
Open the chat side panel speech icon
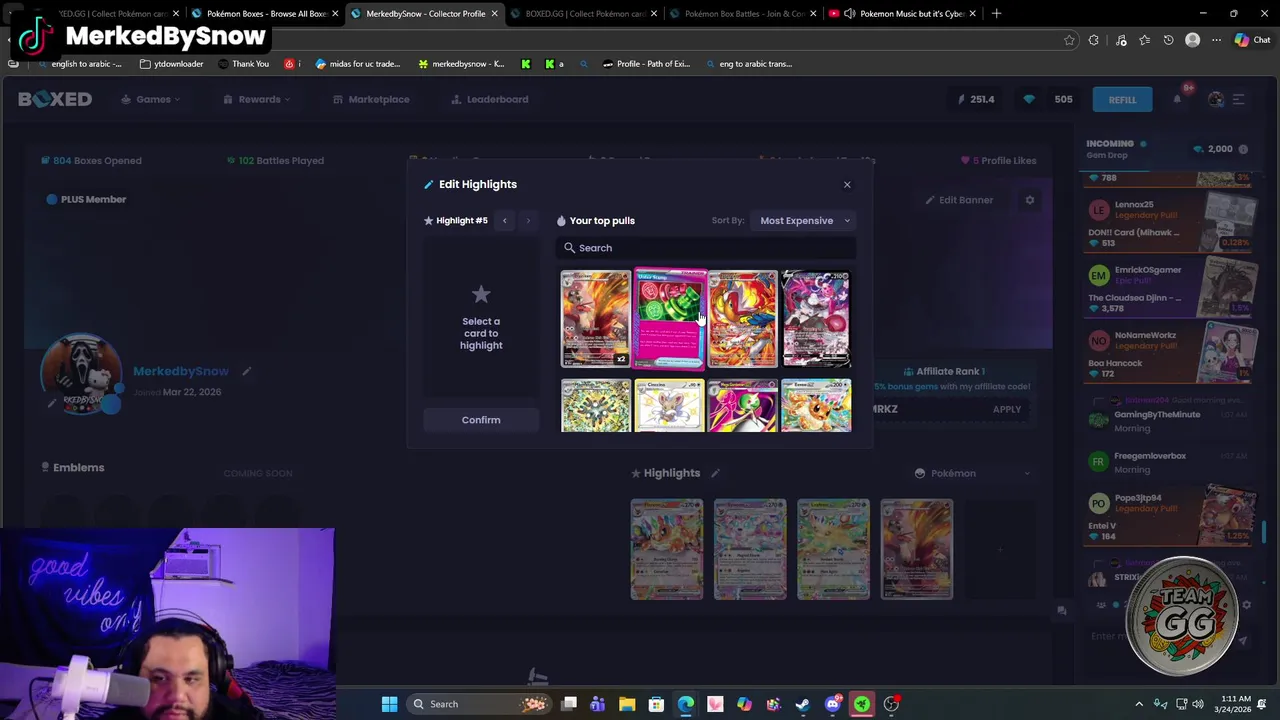pyautogui.click(x=1062, y=610)
